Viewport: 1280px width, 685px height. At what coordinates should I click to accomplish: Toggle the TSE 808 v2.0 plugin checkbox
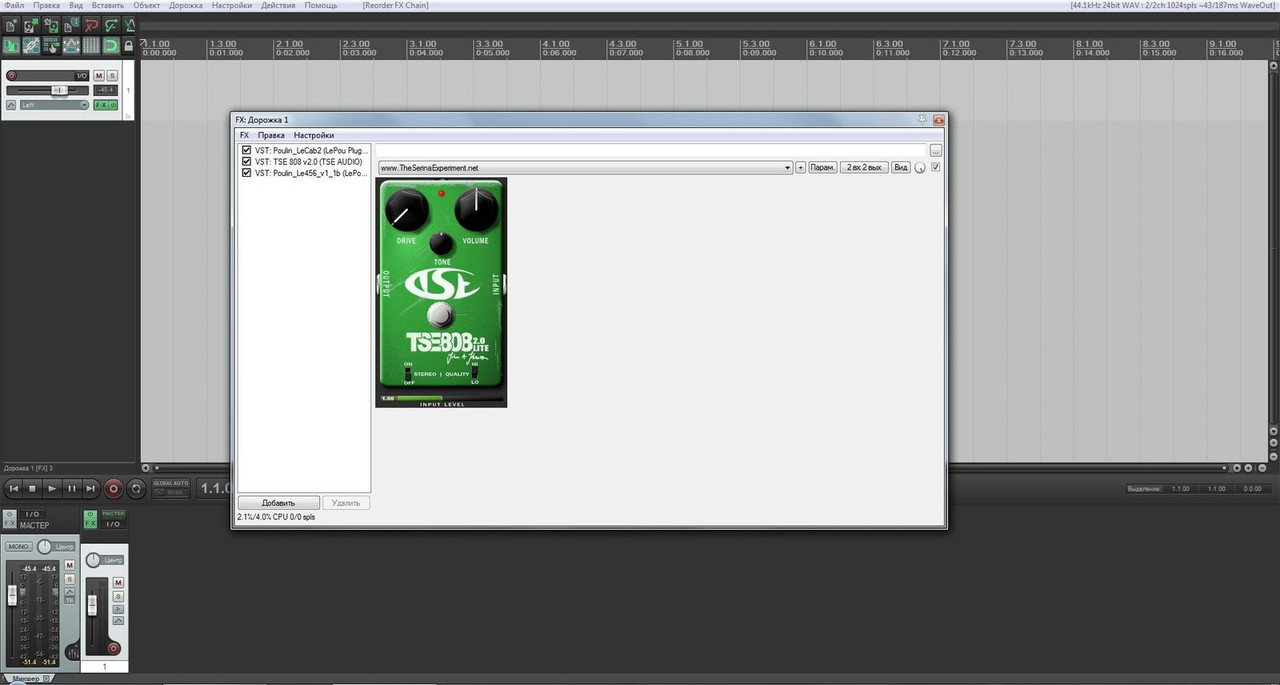(246, 161)
